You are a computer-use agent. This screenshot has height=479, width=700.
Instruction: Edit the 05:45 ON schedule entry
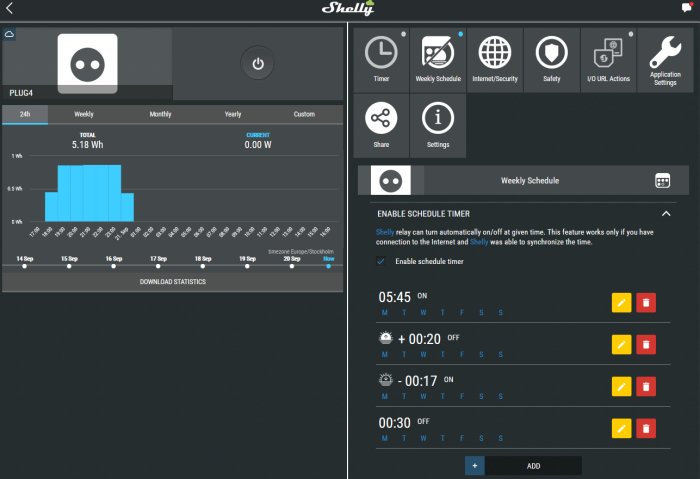[x=621, y=303]
